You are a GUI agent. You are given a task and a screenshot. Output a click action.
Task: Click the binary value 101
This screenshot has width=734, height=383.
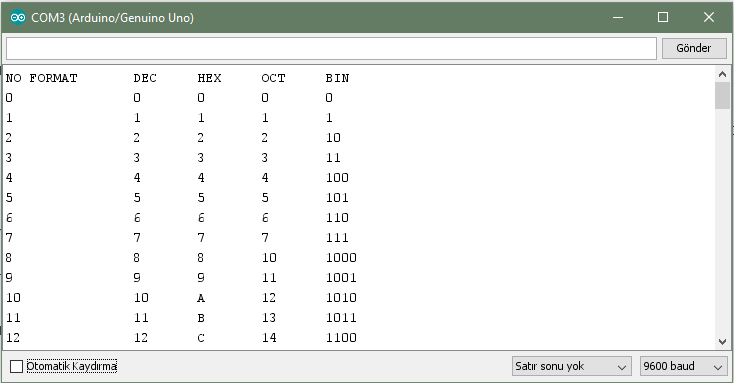[x=337, y=198]
